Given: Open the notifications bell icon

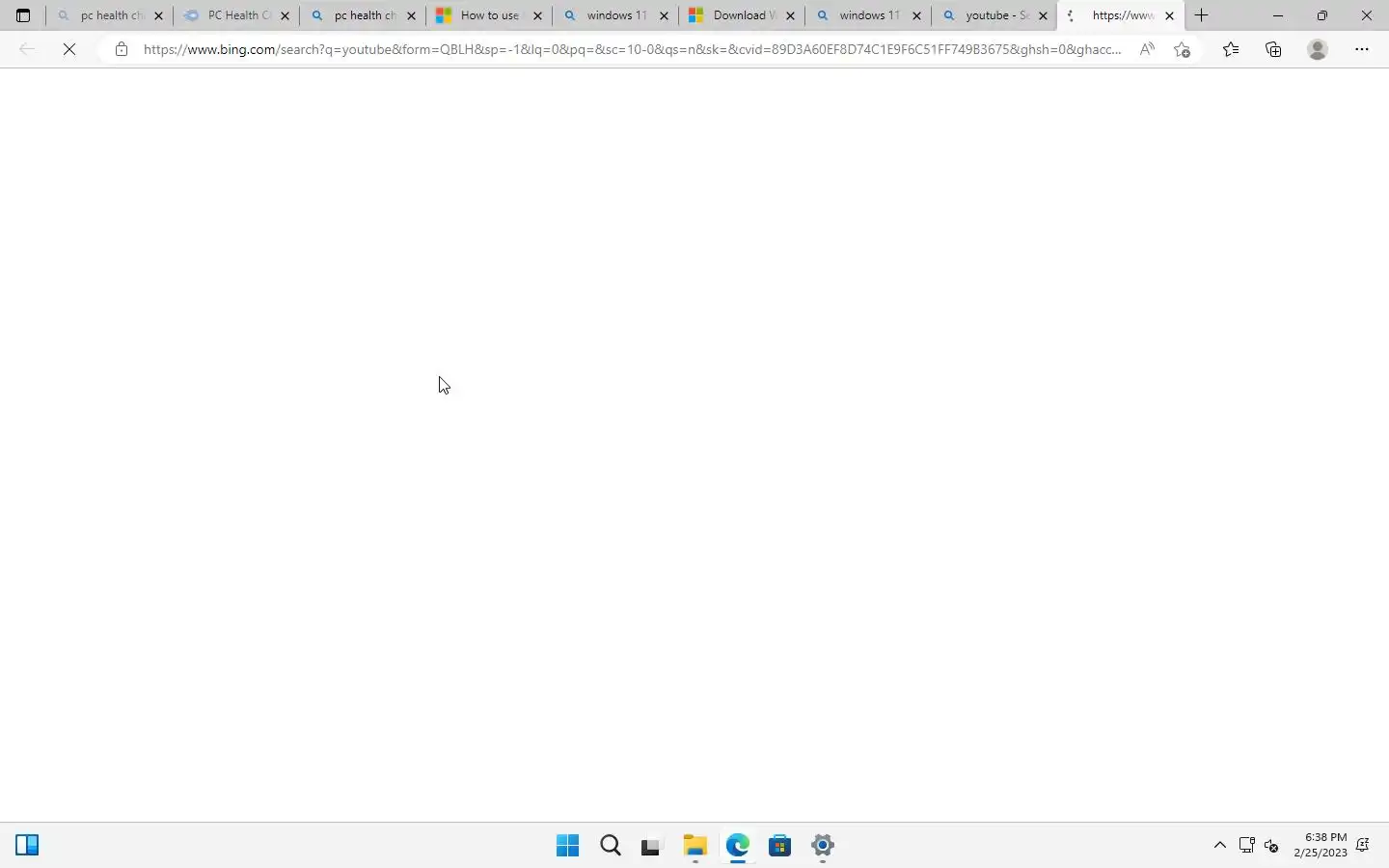Looking at the screenshot, I should pyautogui.click(x=1363, y=846).
